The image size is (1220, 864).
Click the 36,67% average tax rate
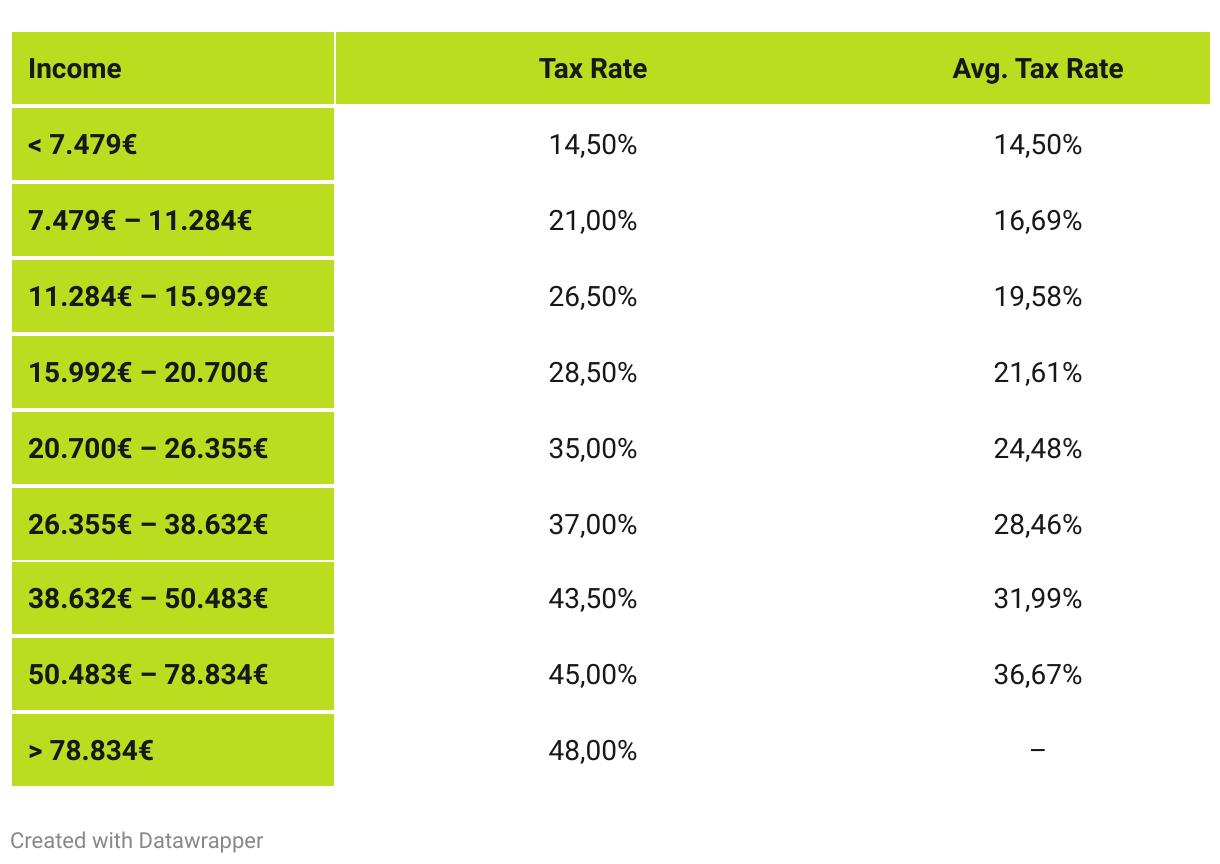coord(1038,674)
